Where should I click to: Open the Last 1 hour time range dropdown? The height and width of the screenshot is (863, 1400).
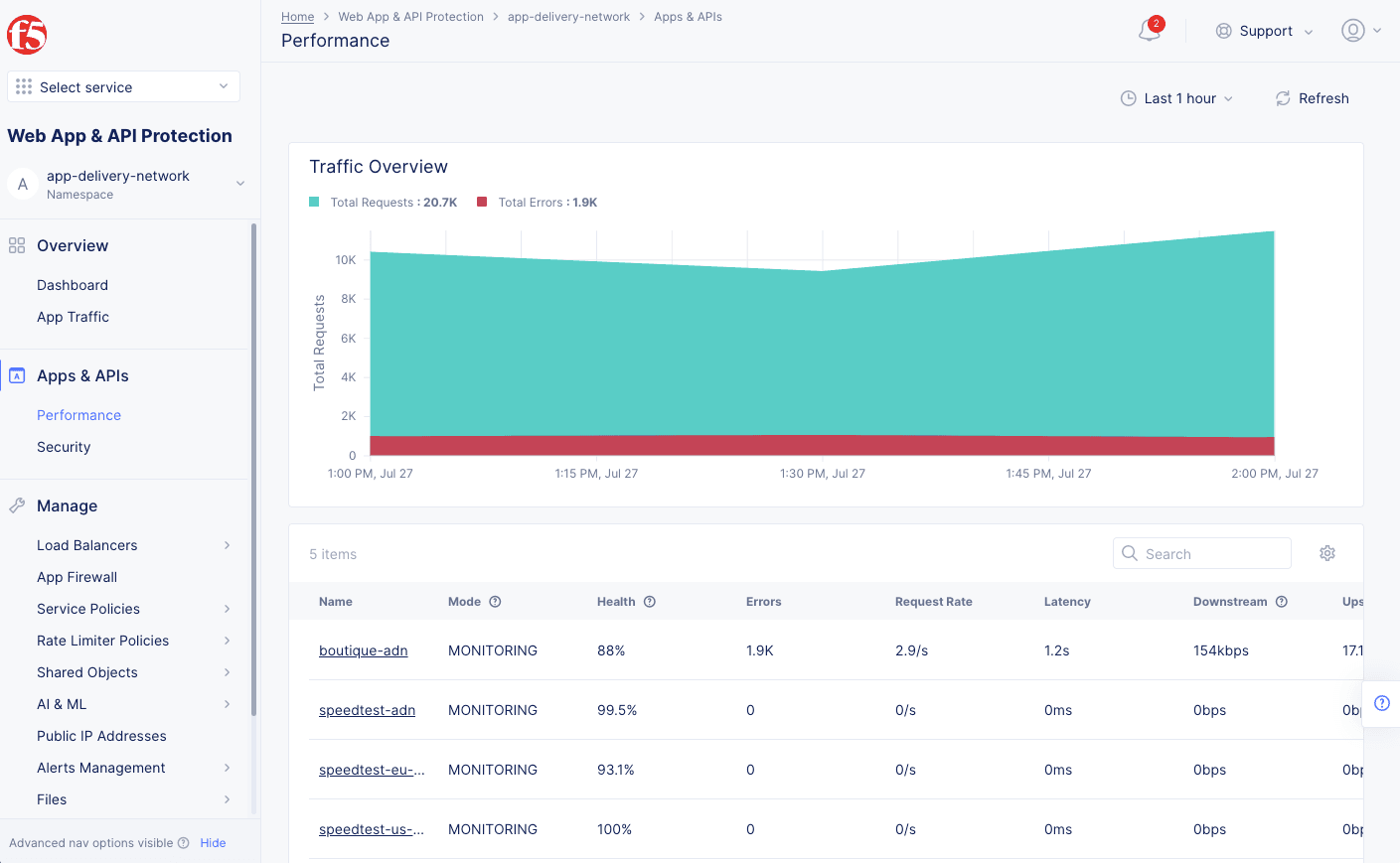point(1176,98)
